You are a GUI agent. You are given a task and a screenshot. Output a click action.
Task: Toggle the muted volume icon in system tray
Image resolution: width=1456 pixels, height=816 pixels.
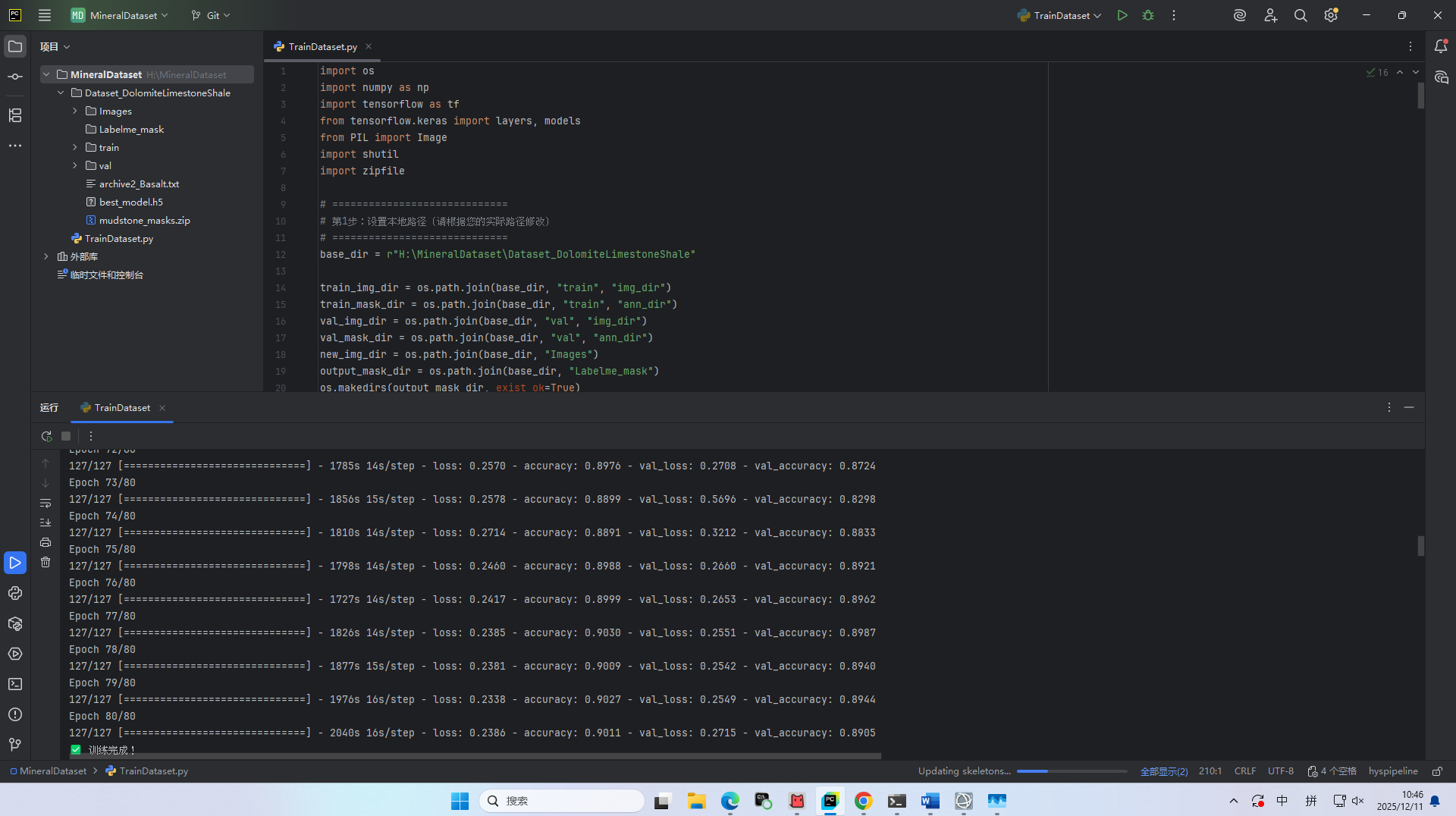(1357, 801)
